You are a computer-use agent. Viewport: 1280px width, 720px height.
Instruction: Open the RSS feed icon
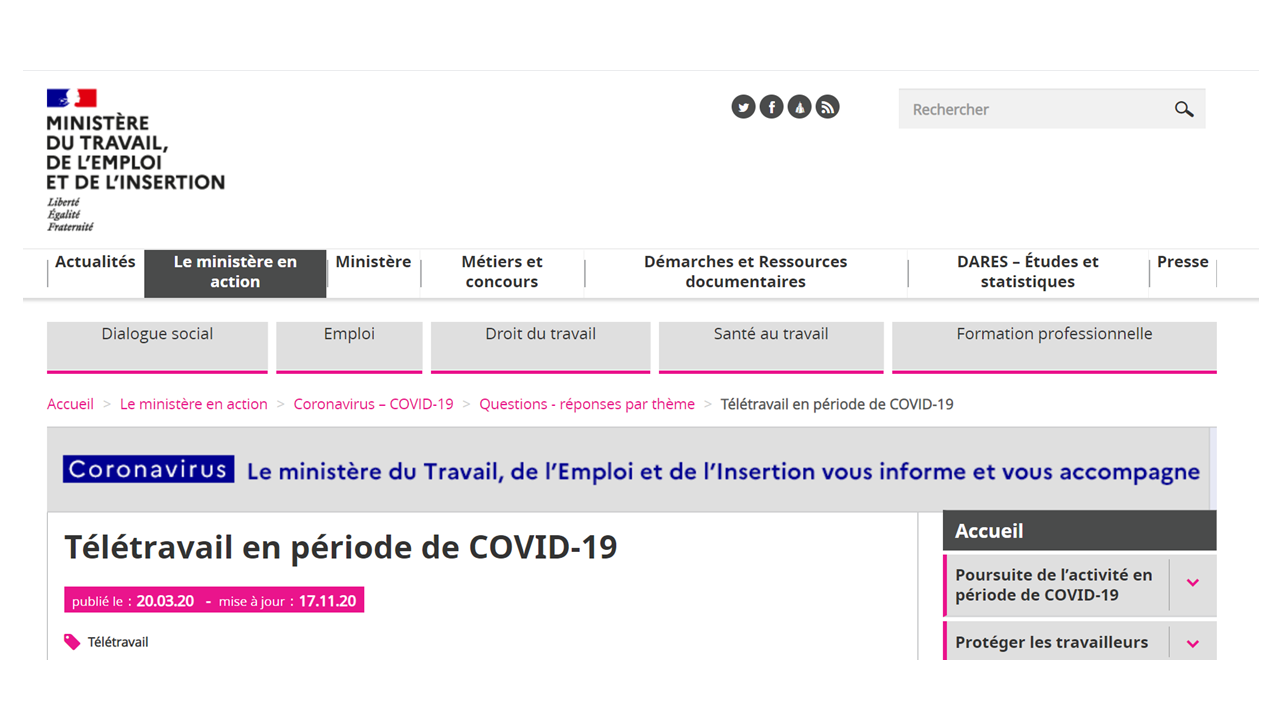coord(827,107)
